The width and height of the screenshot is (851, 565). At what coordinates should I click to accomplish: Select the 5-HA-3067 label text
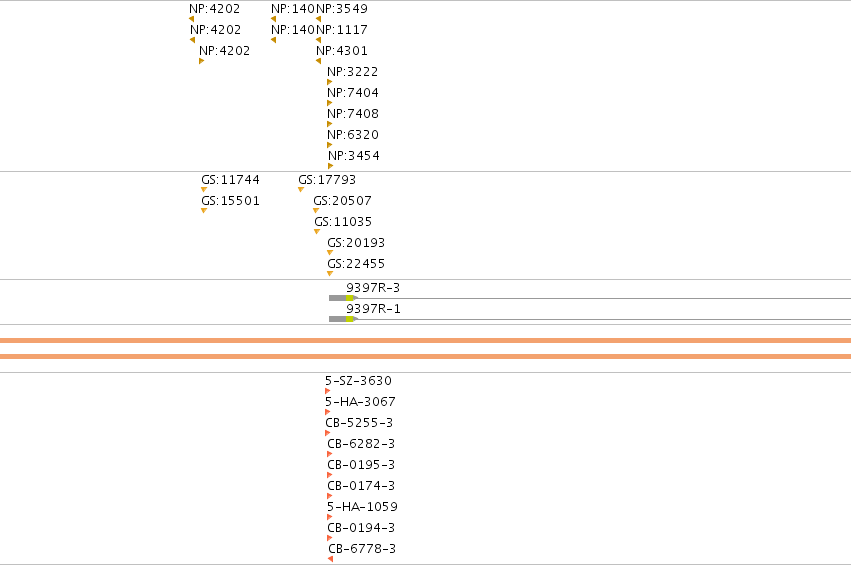(x=360, y=402)
